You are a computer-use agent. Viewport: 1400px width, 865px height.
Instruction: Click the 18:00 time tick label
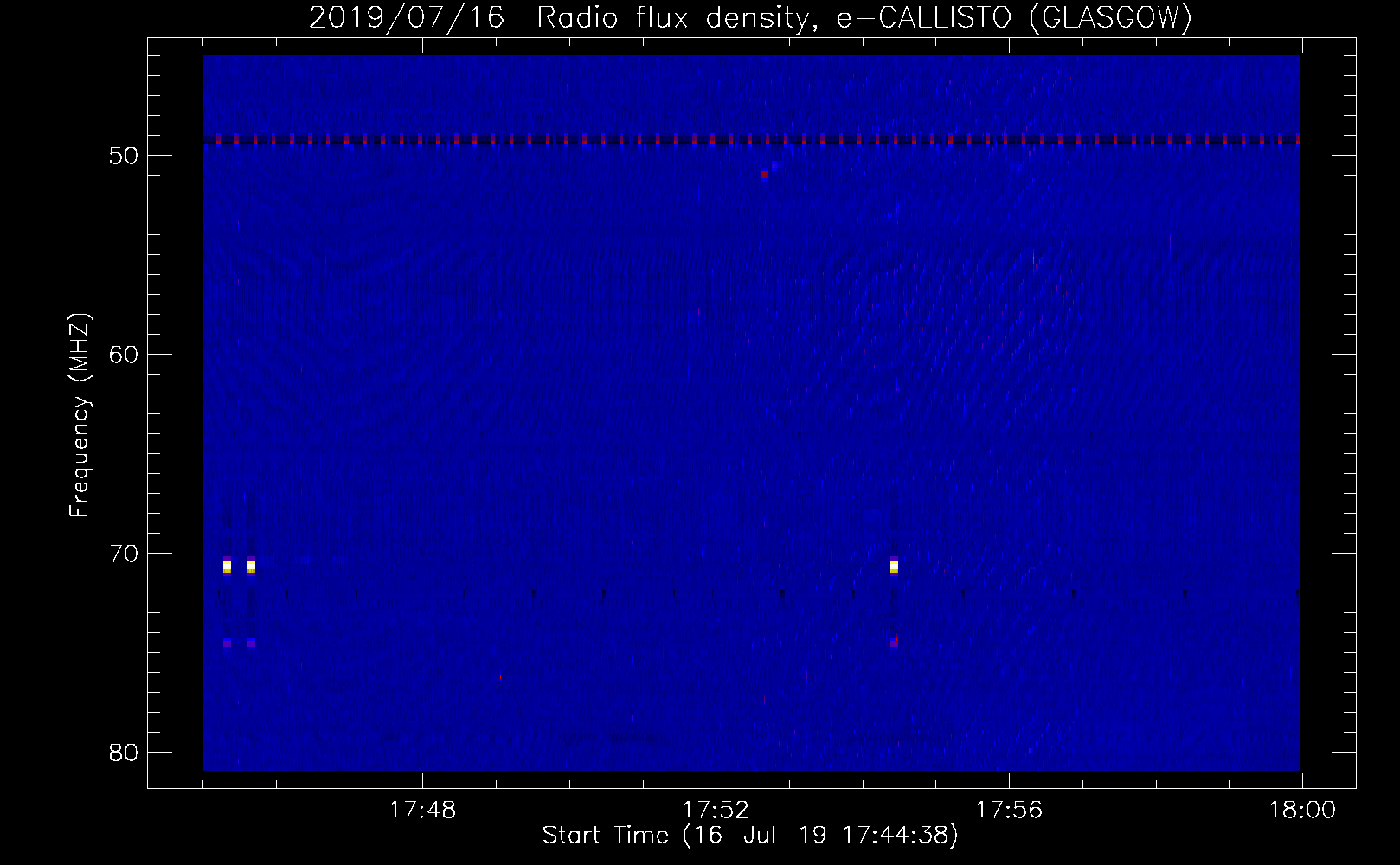[x=1302, y=811]
